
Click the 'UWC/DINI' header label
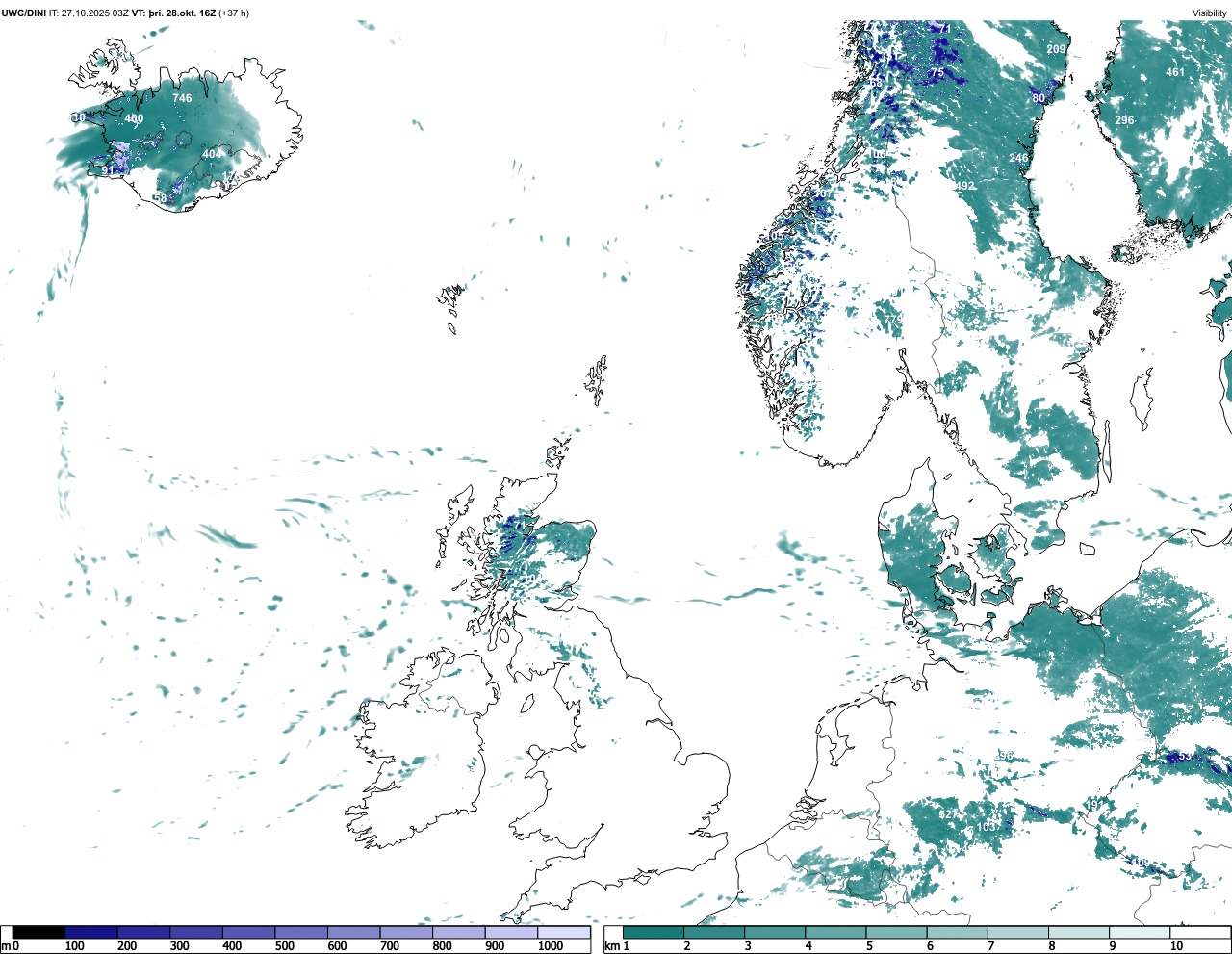tap(24, 13)
